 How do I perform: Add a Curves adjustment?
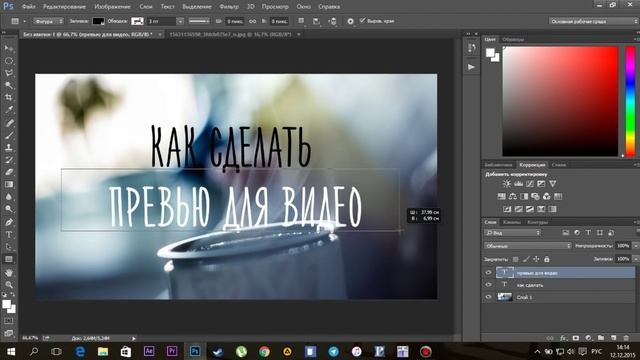530,184
